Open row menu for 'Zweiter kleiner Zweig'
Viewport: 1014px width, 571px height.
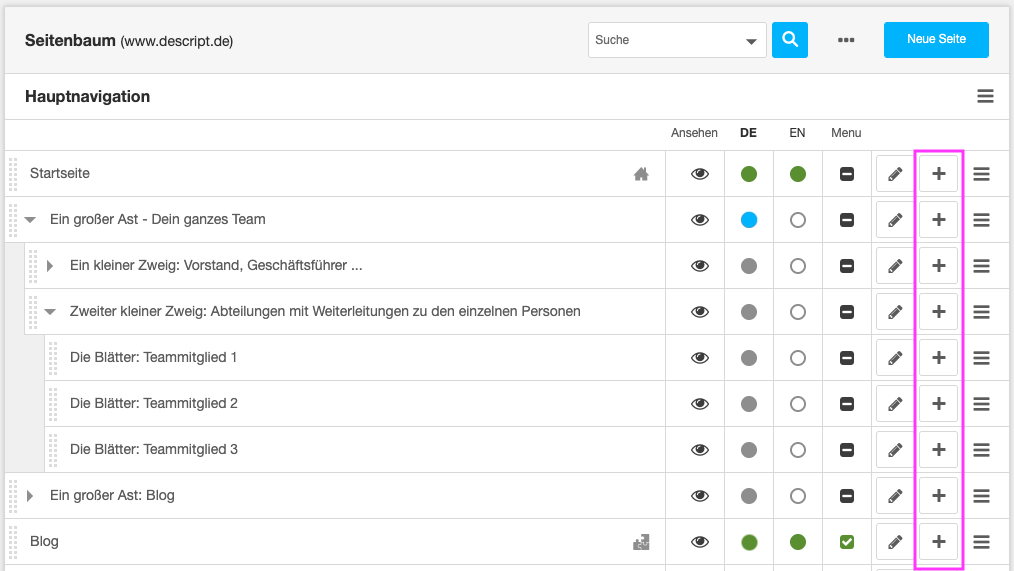coord(981,312)
